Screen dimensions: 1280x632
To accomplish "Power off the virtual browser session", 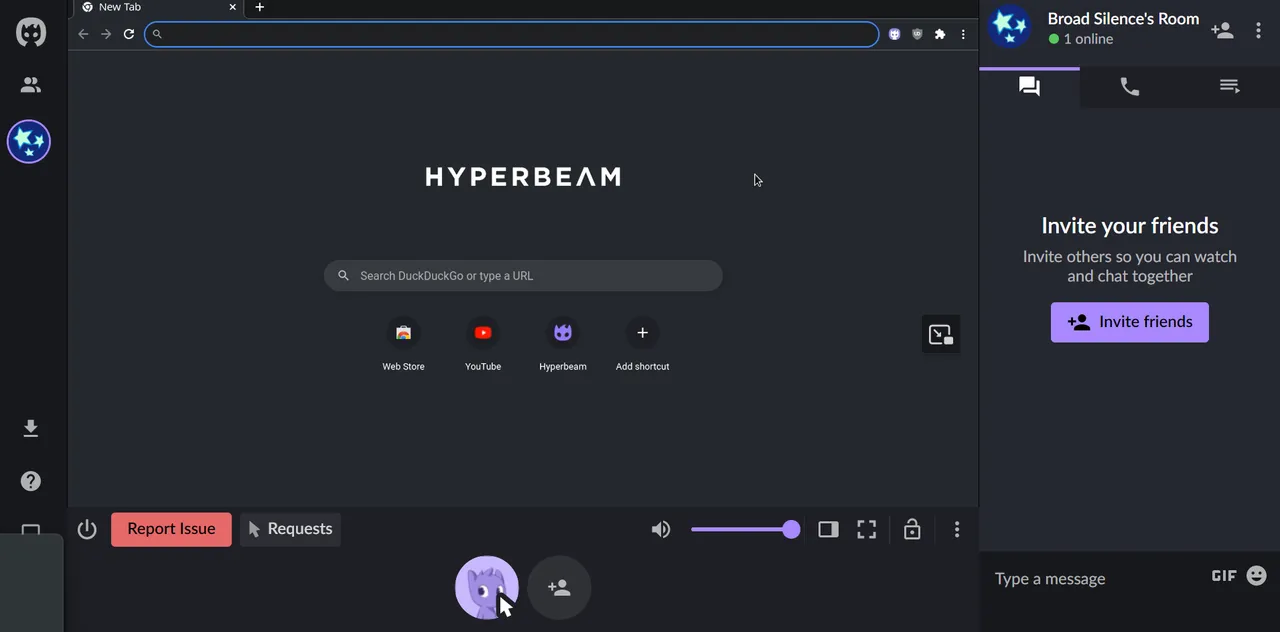I will (87, 529).
